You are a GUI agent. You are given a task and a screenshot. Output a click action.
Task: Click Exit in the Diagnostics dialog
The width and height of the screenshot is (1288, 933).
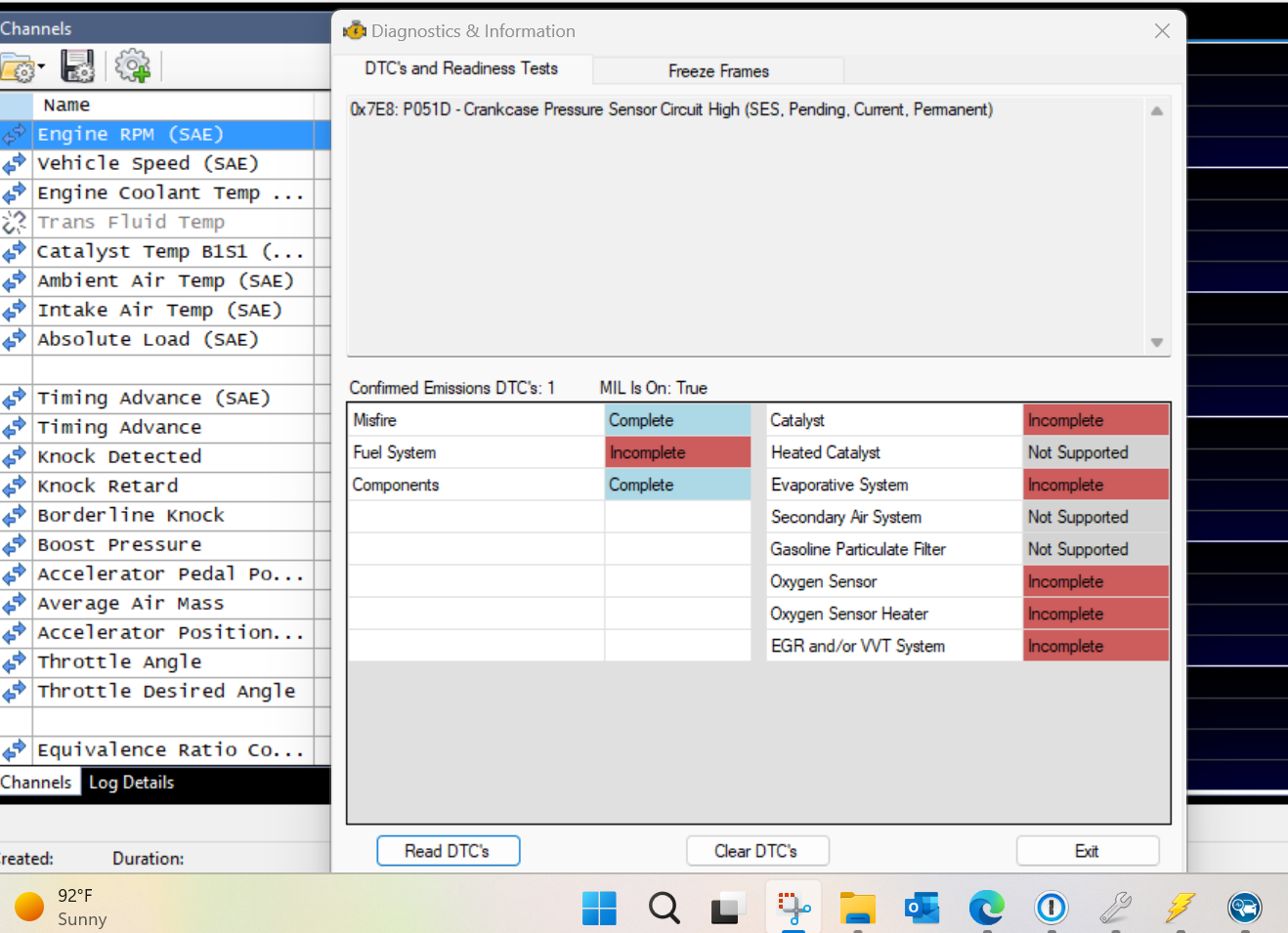point(1087,851)
